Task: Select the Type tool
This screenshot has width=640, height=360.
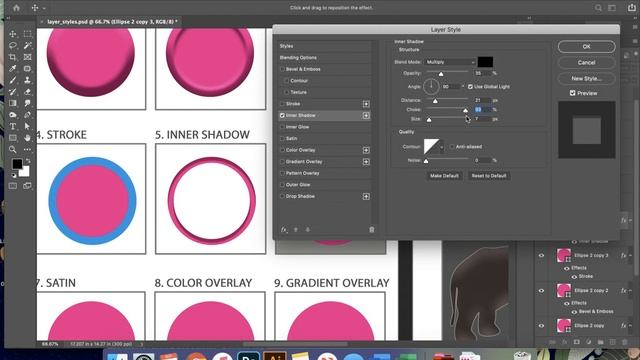Action: tap(13, 127)
